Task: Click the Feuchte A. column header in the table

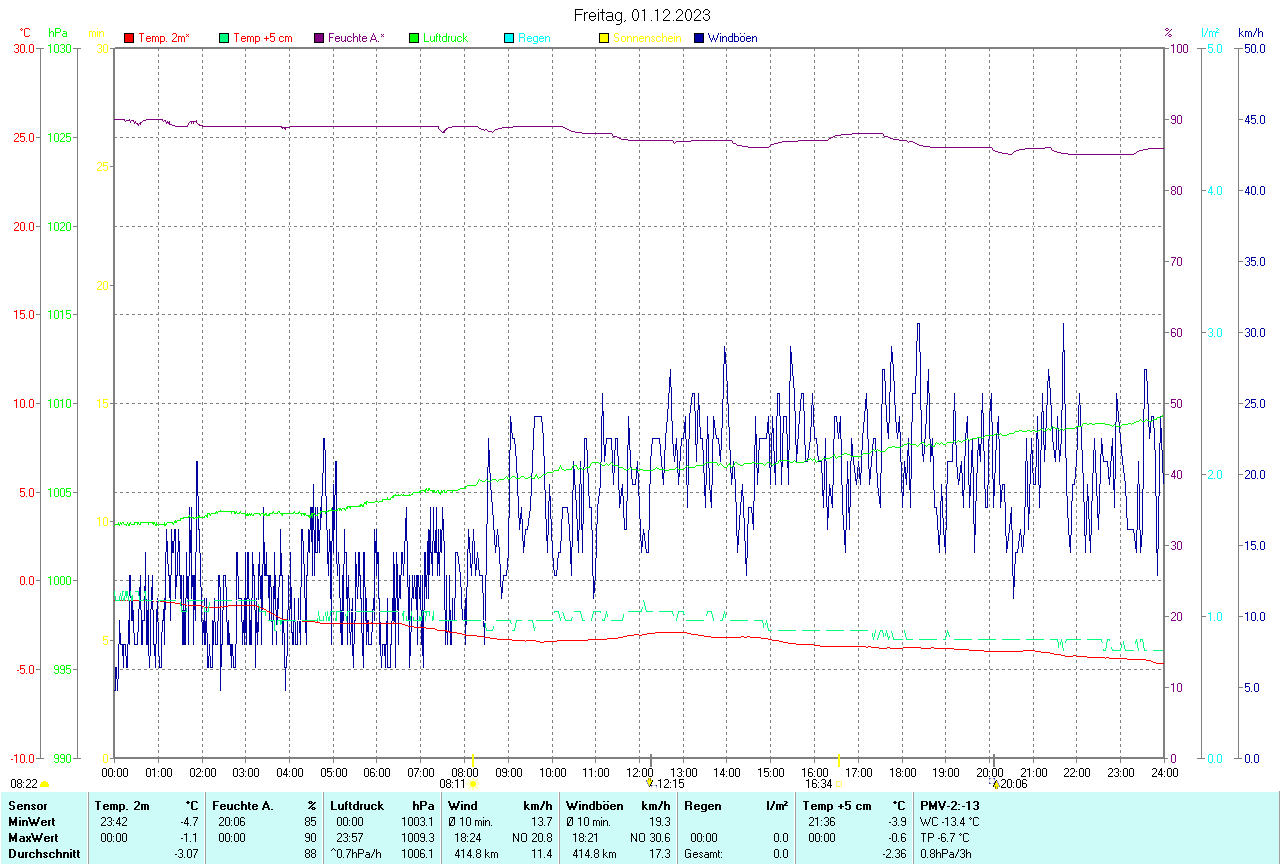Action: pos(241,806)
